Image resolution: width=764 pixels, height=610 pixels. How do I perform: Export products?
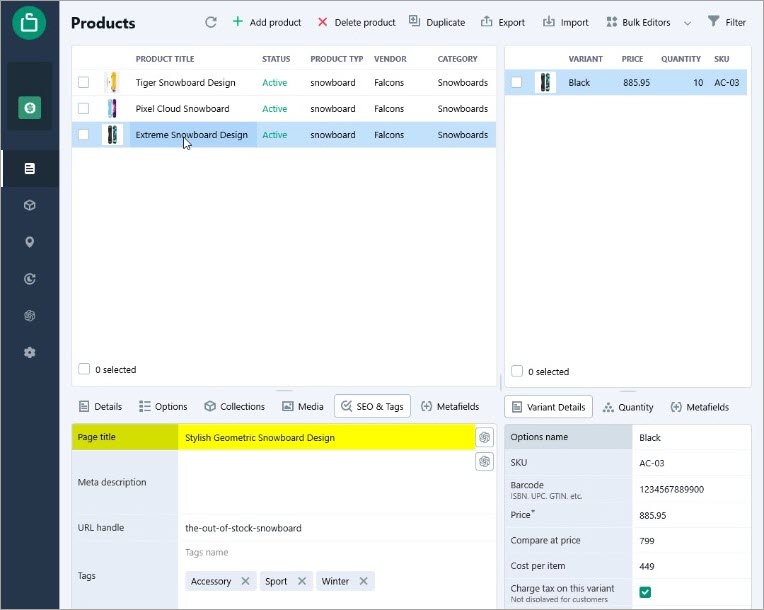503,22
